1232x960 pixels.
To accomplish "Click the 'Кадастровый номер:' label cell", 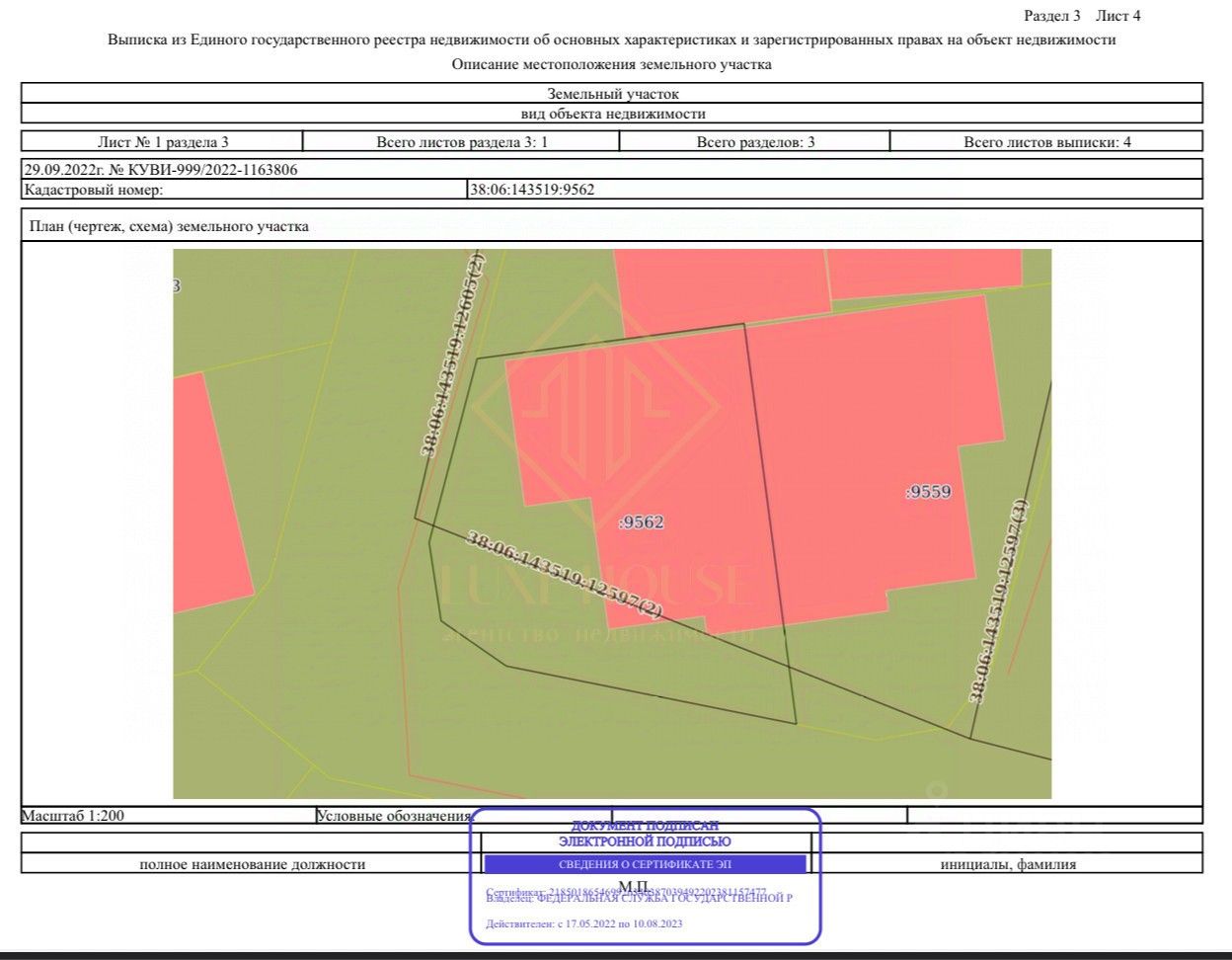I will click(x=94, y=190).
